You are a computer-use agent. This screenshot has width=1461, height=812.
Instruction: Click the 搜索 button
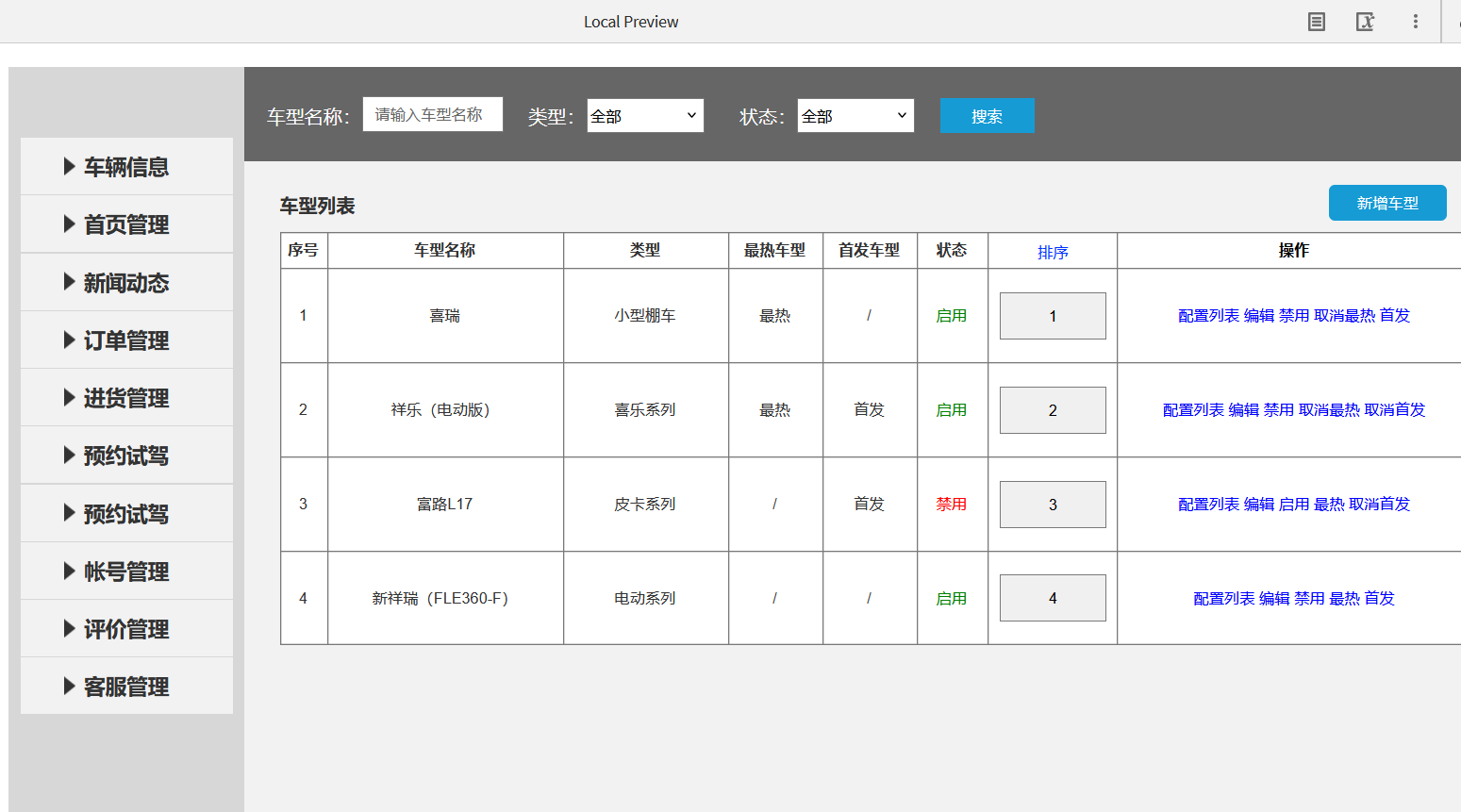tap(988, 116)
